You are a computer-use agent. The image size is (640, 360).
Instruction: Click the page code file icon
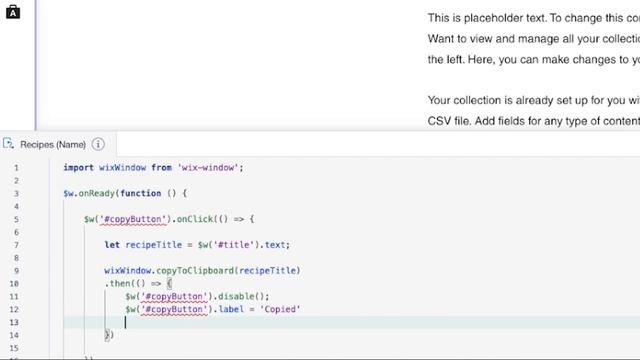8,144
